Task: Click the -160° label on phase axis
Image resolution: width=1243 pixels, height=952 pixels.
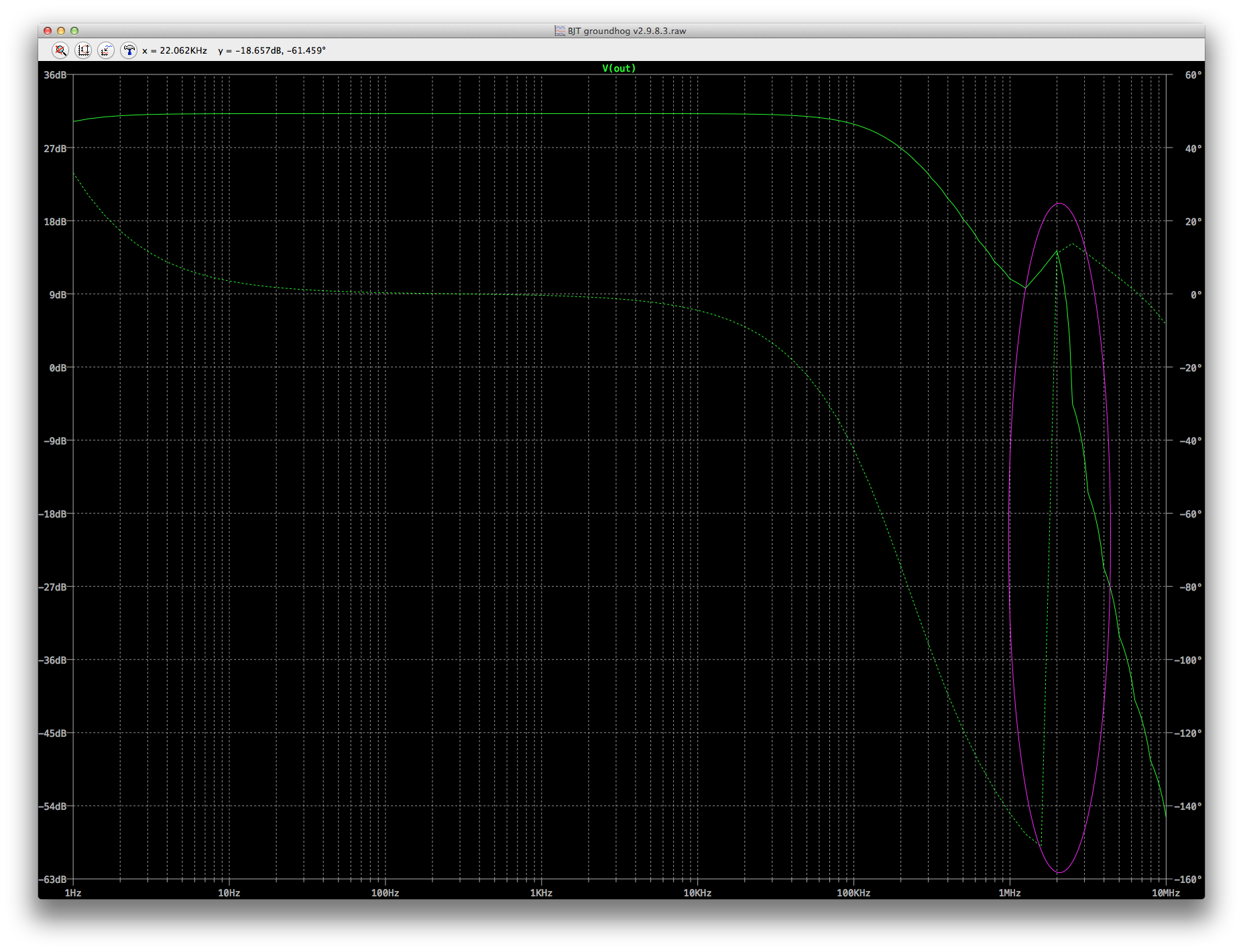Action: pyautogui.click(x=1188, y=879)
